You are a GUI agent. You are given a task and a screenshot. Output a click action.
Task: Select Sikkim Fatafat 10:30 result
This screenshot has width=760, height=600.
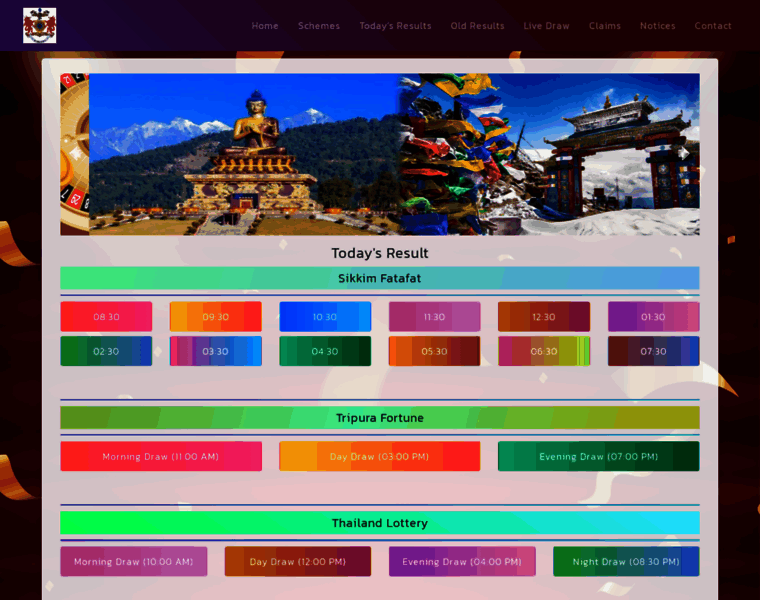point(325,316)
